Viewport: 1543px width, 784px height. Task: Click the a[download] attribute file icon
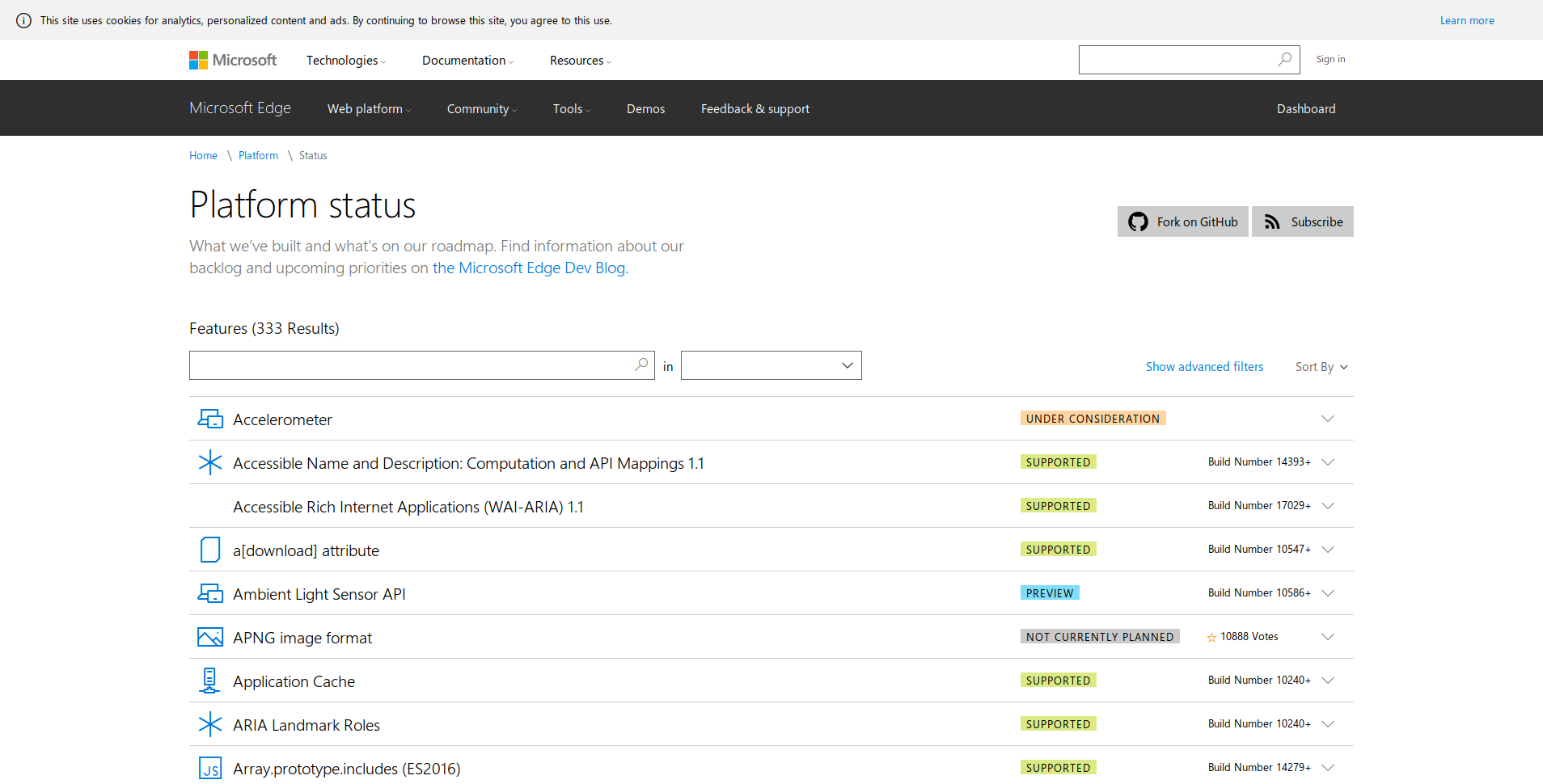pyautogui.click(x=210, y=550)
